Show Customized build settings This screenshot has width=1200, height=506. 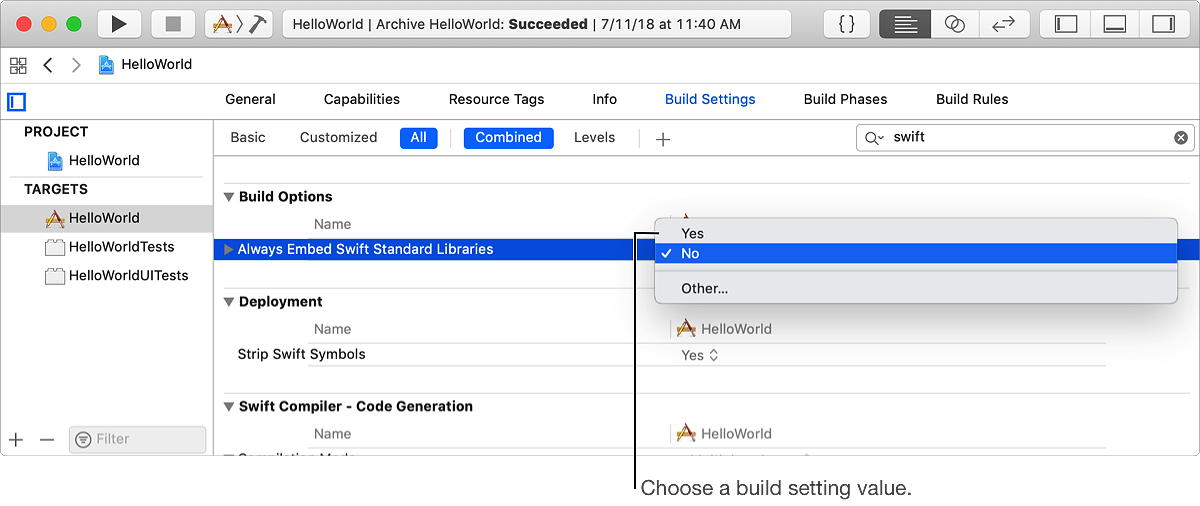point(338,137)
